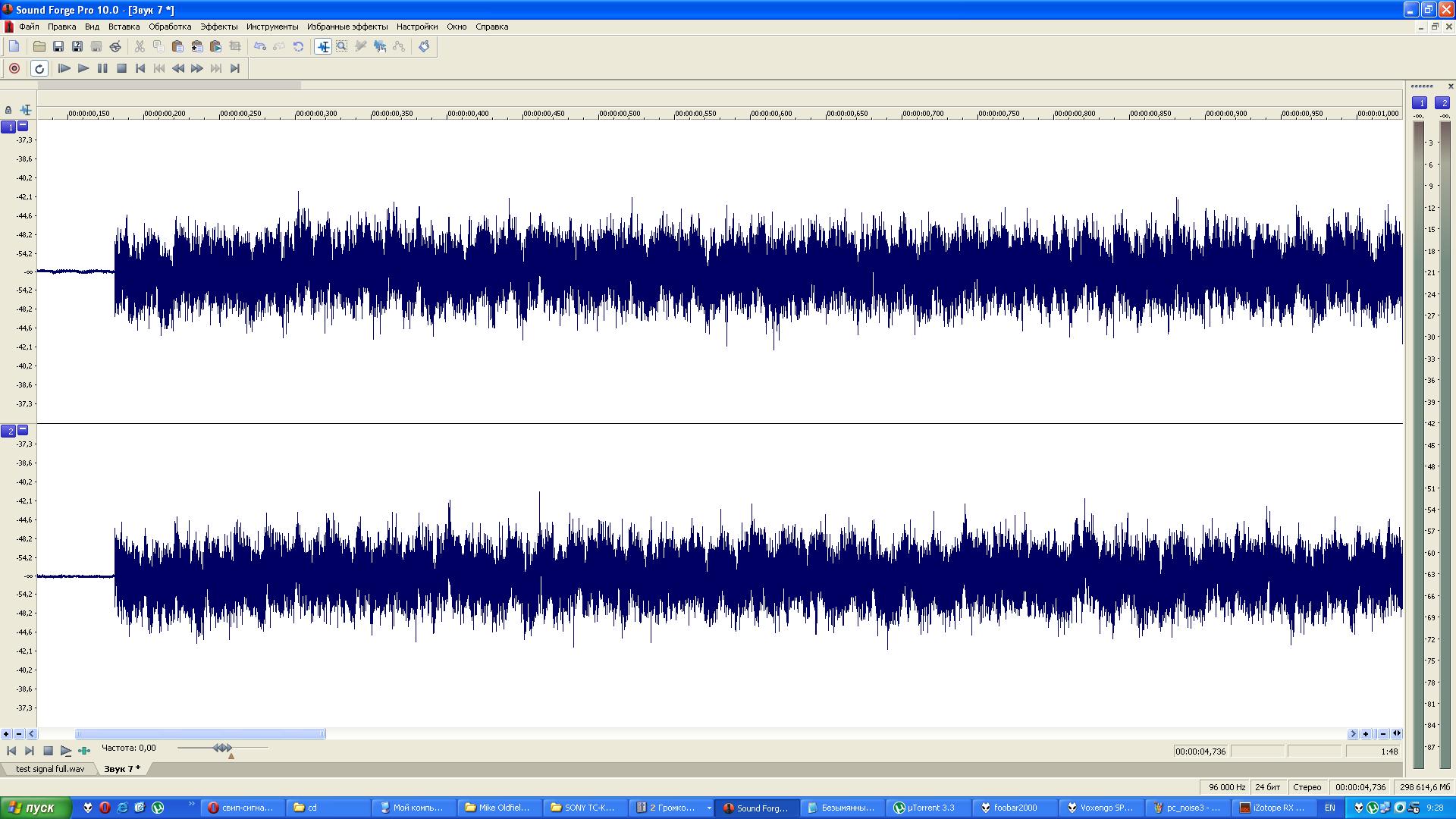1456x819 pixels.
Task: Select the Event tool with hand icon
Action: pyautogui.click(x=380, y=46)
